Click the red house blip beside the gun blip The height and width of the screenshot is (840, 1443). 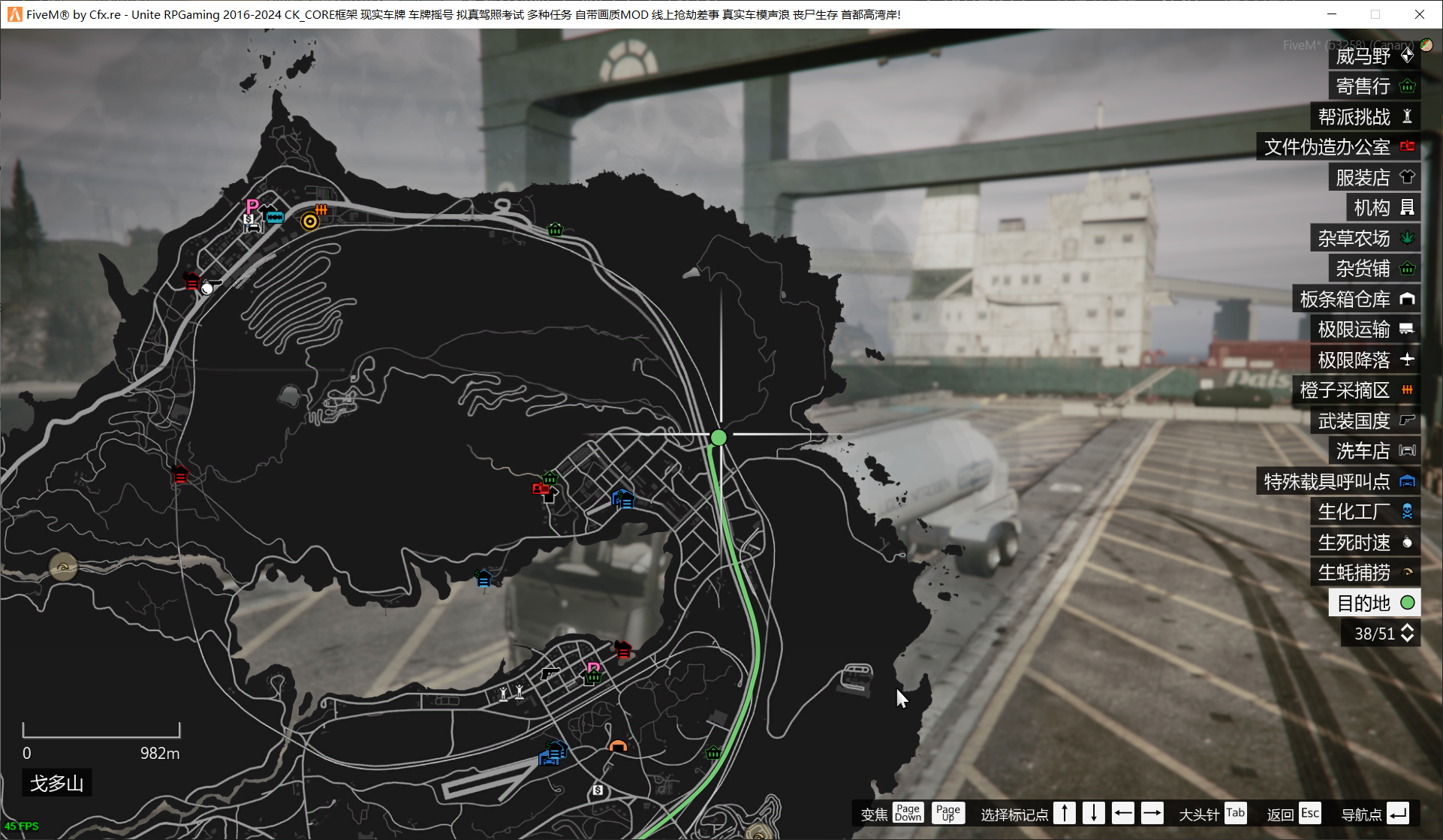[191, 280]
